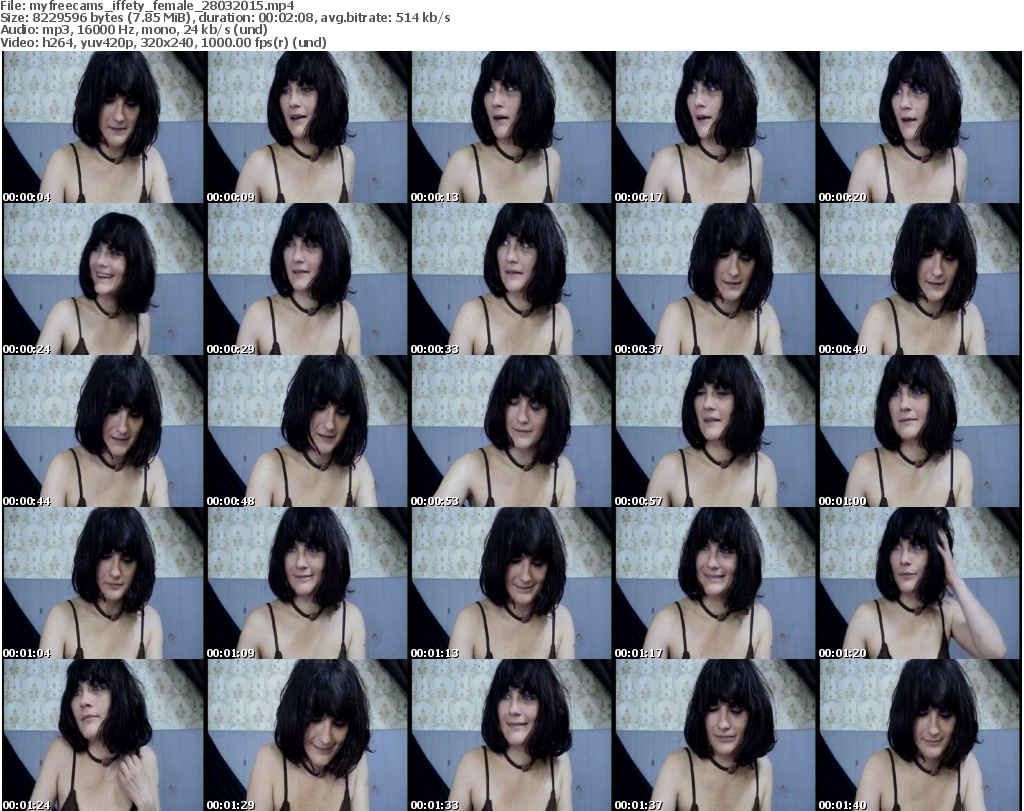Choose the frame stamped 00:00:44

(x=104, y=431)
